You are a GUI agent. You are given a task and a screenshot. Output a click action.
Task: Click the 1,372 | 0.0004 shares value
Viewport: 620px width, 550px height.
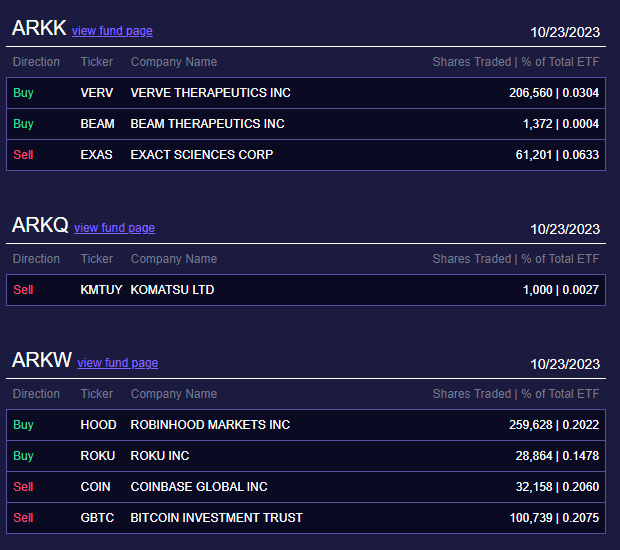tap(561, 124)
